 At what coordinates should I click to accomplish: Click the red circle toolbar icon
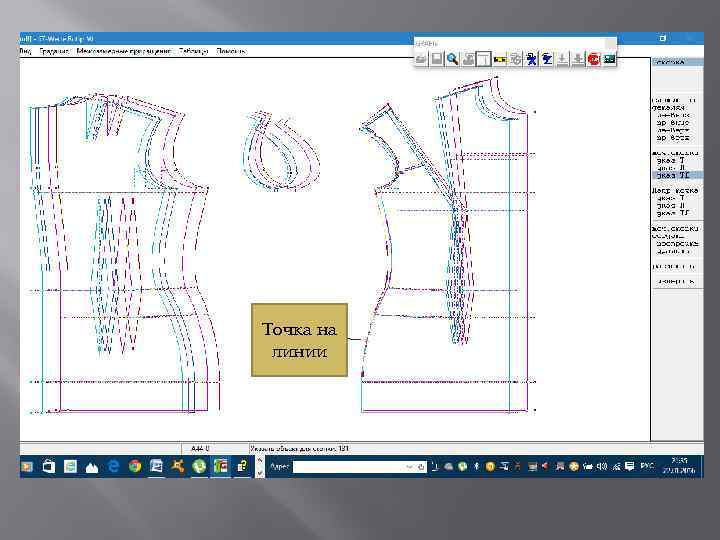tap(594, 59)
